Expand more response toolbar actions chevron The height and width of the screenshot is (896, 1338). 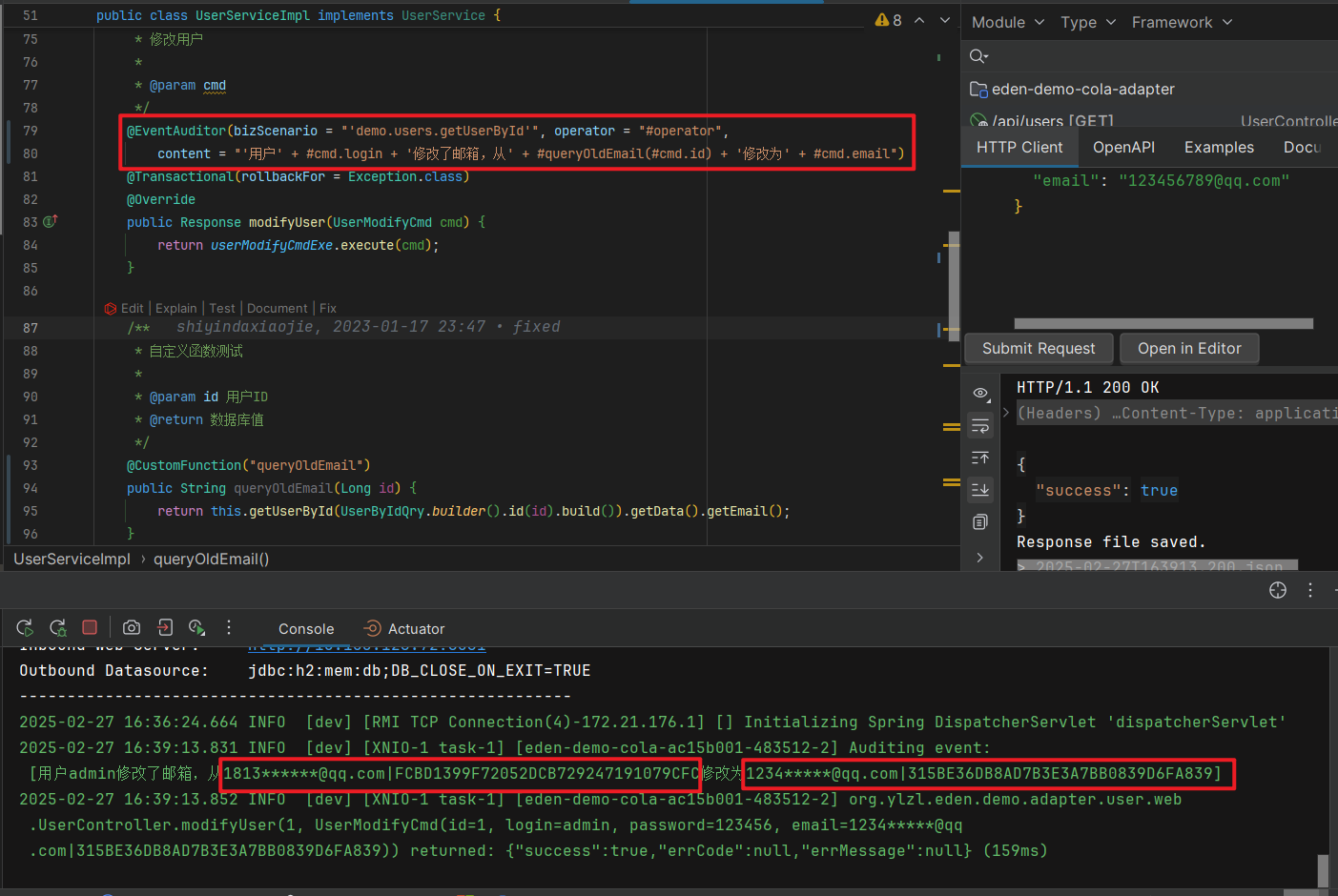click(x=980, y=558)
